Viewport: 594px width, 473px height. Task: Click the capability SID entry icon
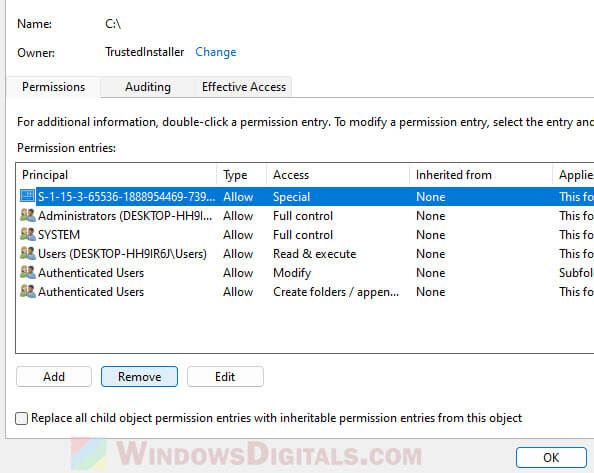(27, 196)
